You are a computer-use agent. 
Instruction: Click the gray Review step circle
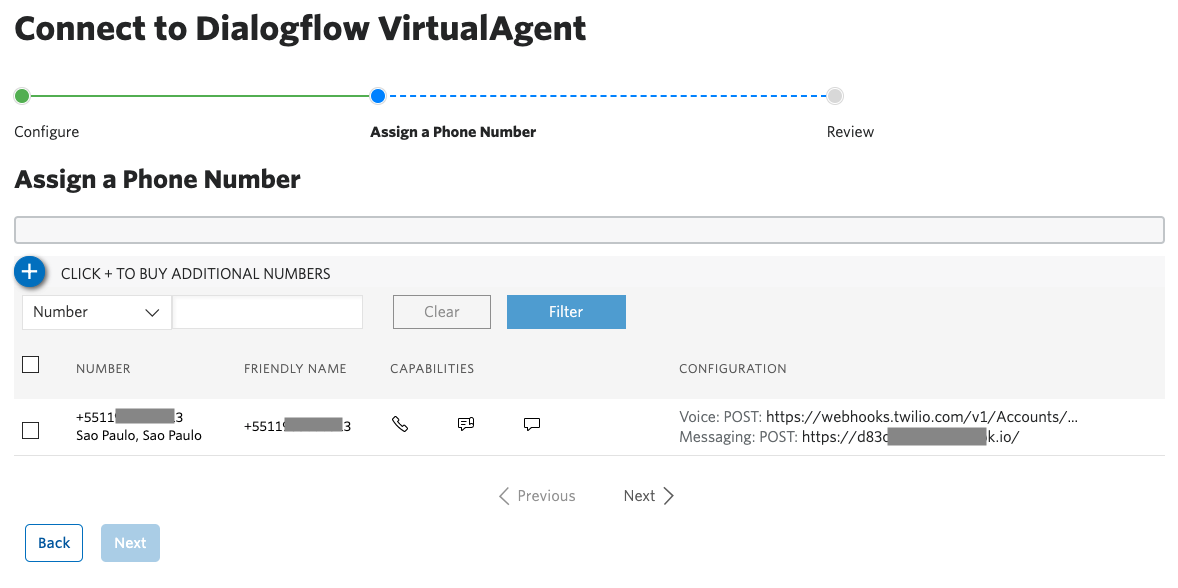[x=835, y=95]
